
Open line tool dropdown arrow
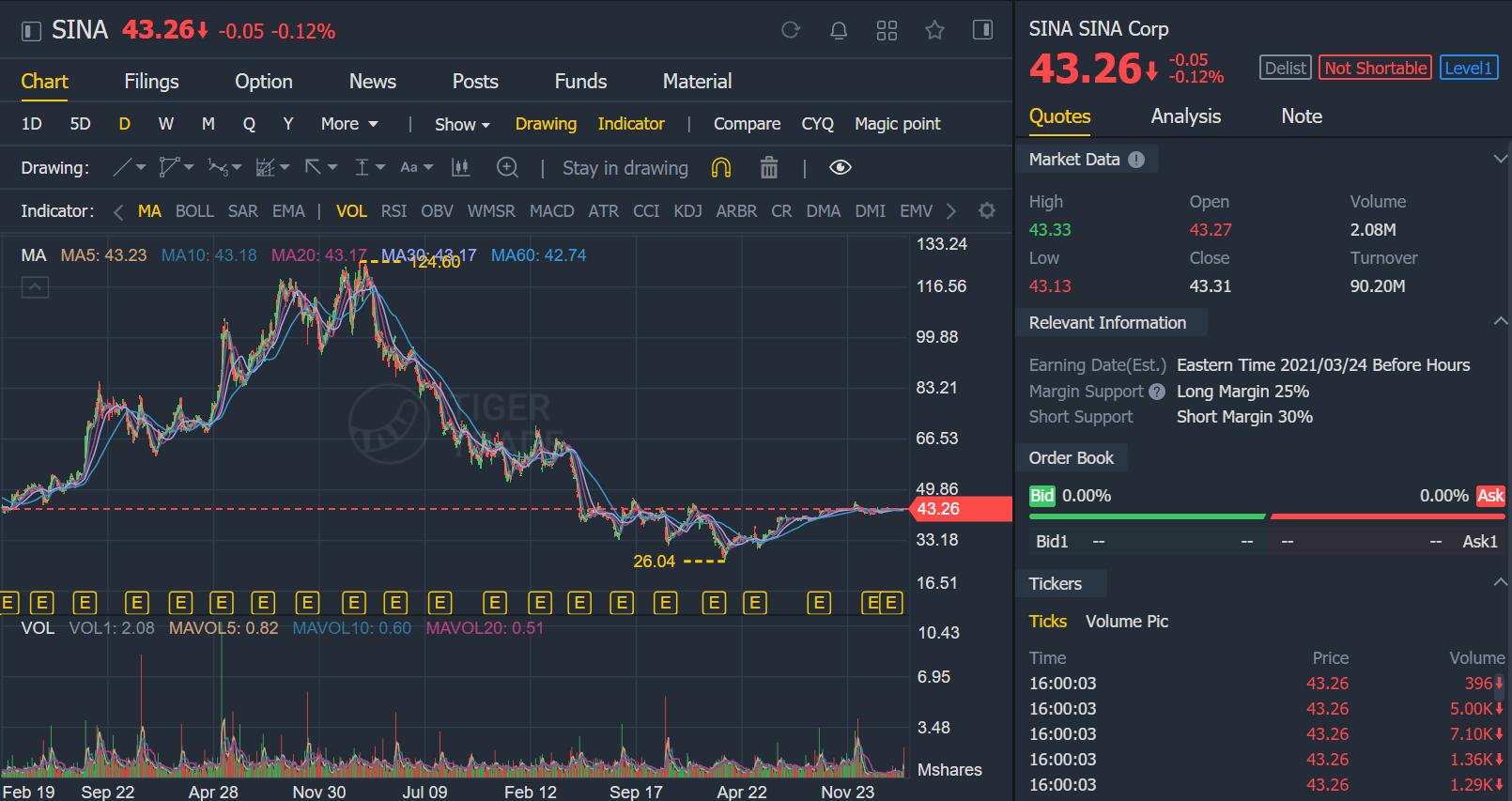pos(141,167)
